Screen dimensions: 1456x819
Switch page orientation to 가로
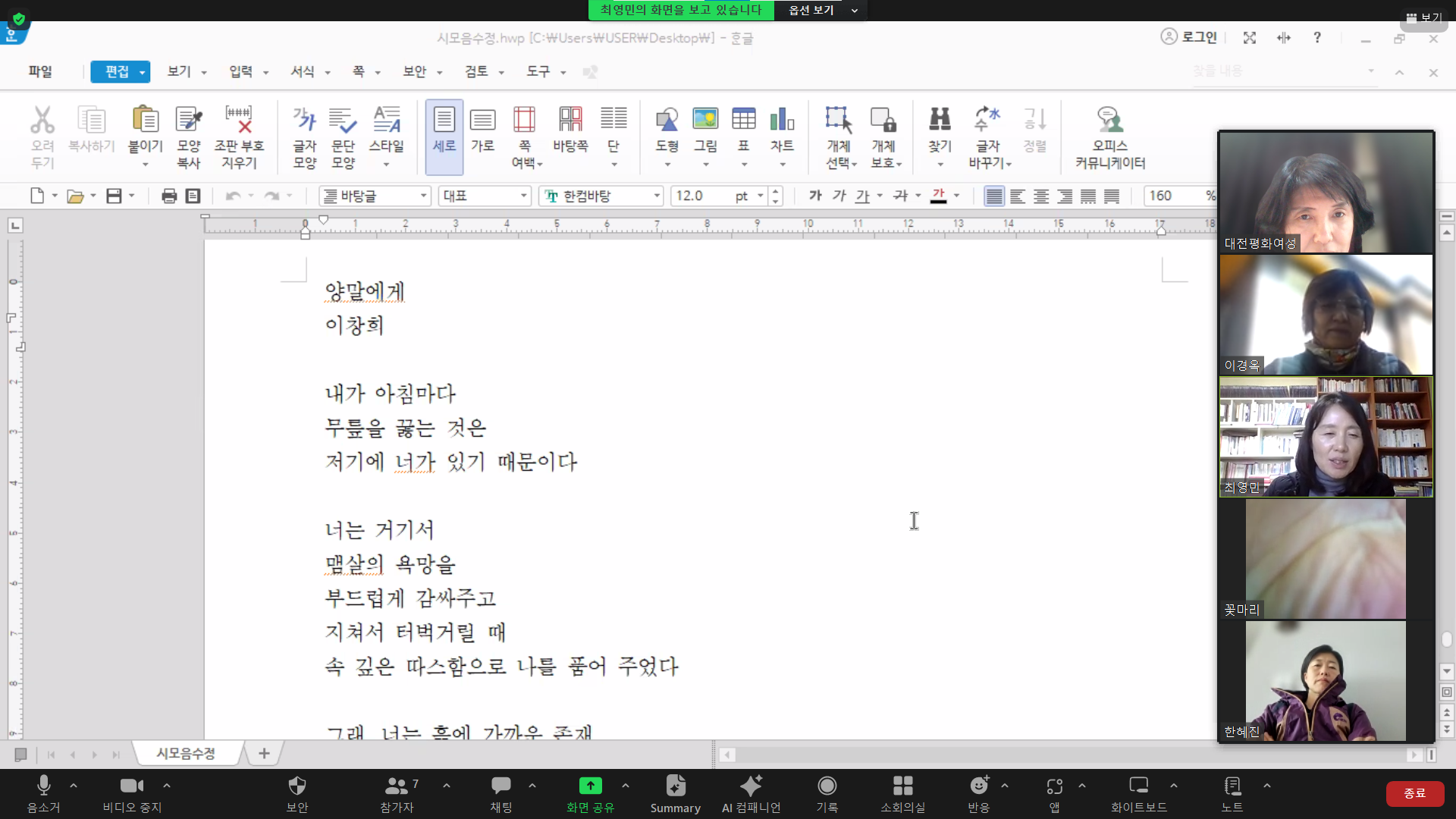tap(482, 120)
